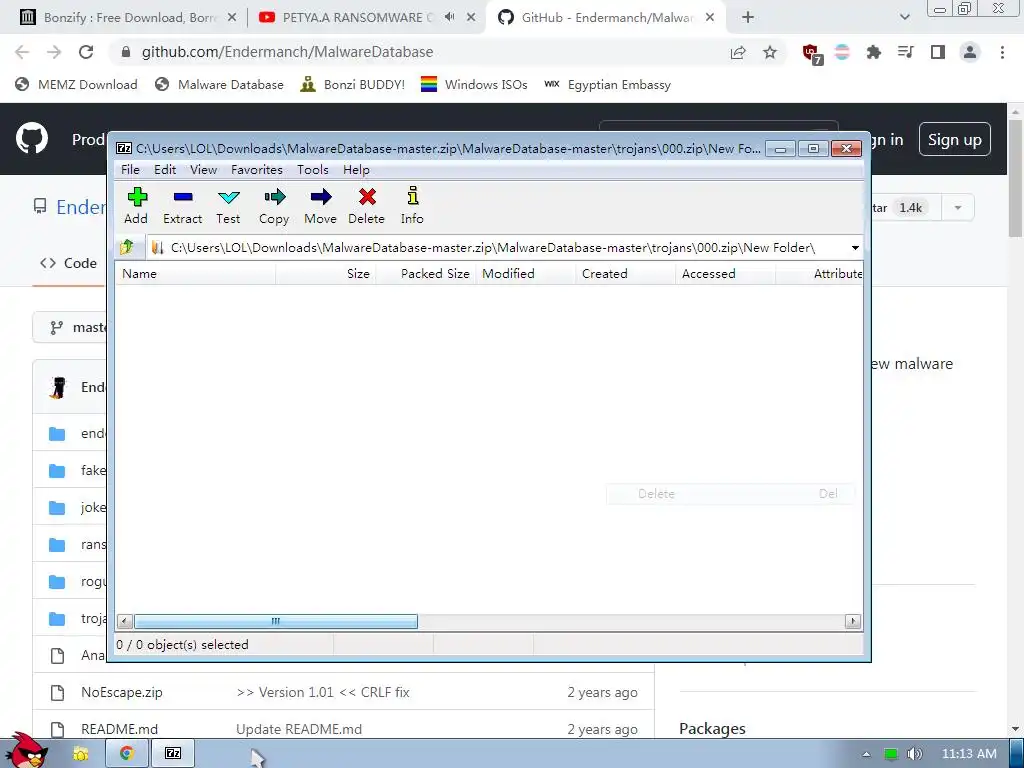Open the File menu in 7-Zip
The height and width of the screenshot is (768, 1024).
[130, 170]
